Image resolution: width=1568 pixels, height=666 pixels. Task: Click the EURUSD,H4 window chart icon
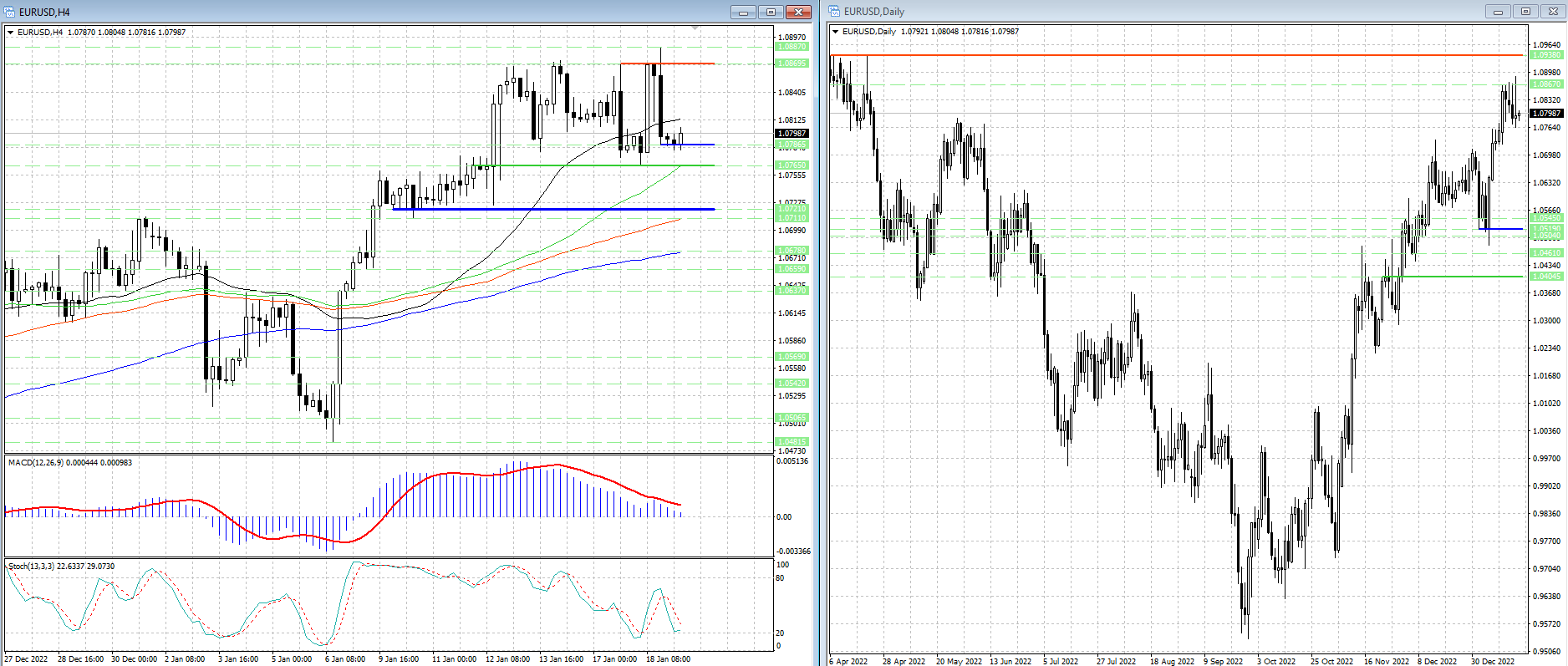[x=9, y=12]
